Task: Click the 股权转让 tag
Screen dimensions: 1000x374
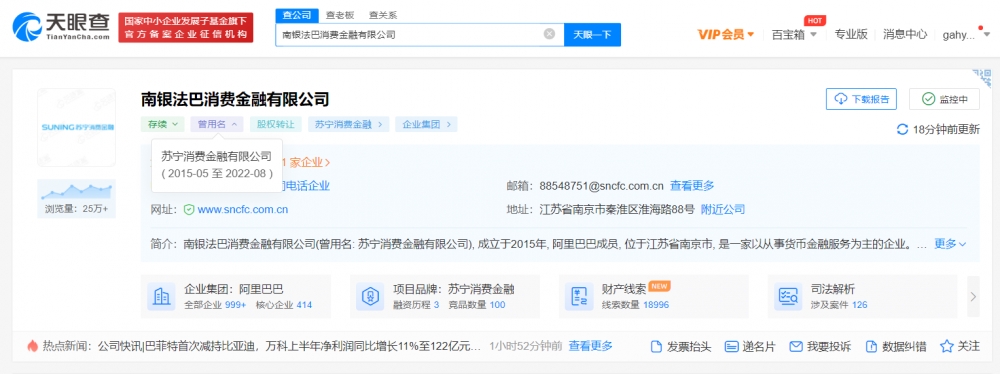Action: click(276, 124)
